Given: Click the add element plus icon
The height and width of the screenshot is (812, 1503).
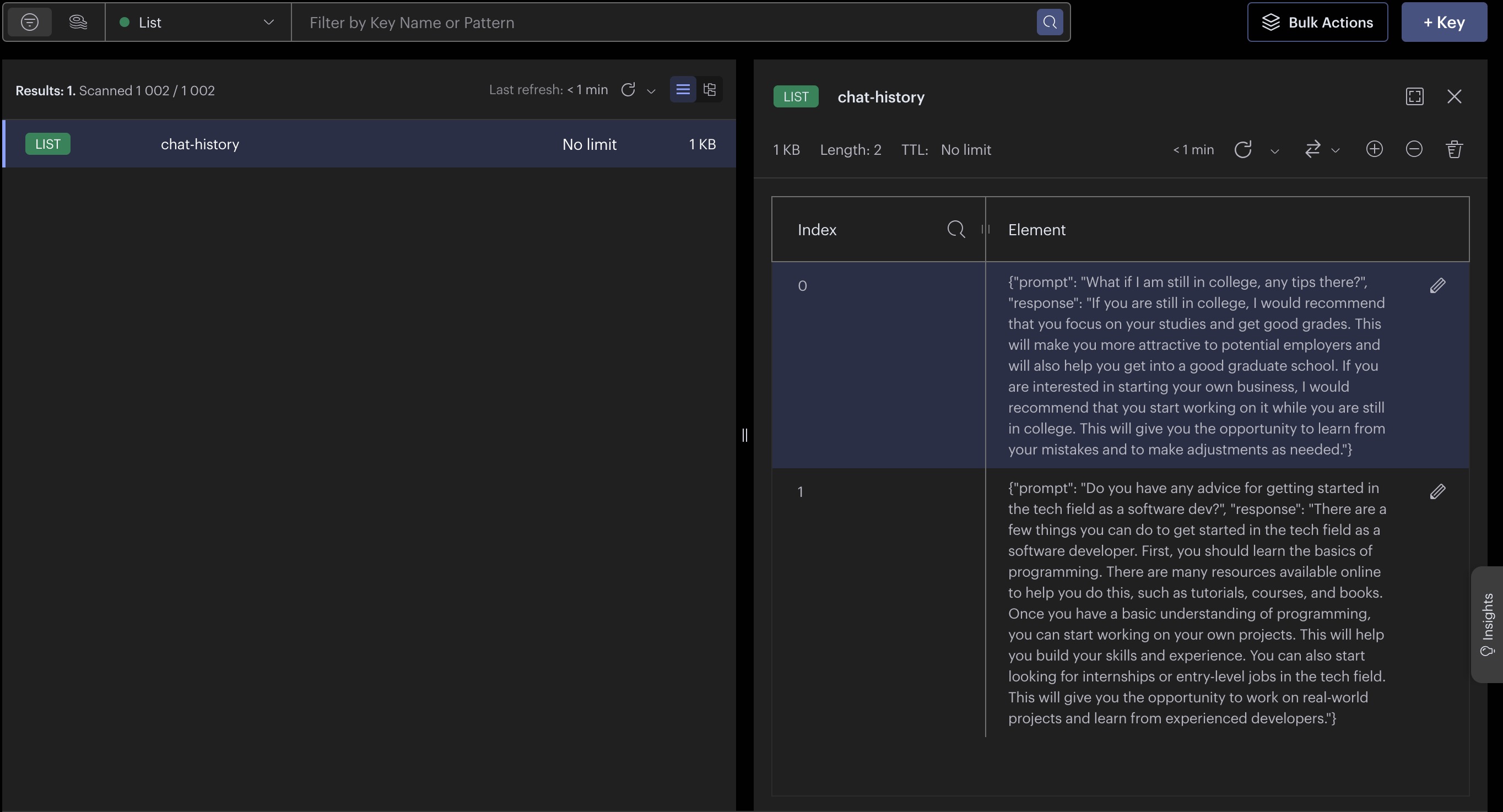Looking at the screenshot, I should coord(1374,149).
